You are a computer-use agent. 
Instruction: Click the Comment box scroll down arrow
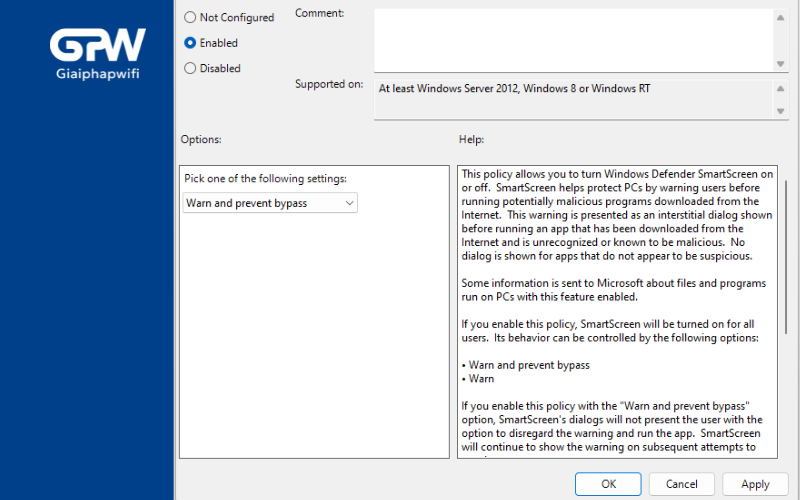point(780,64)
